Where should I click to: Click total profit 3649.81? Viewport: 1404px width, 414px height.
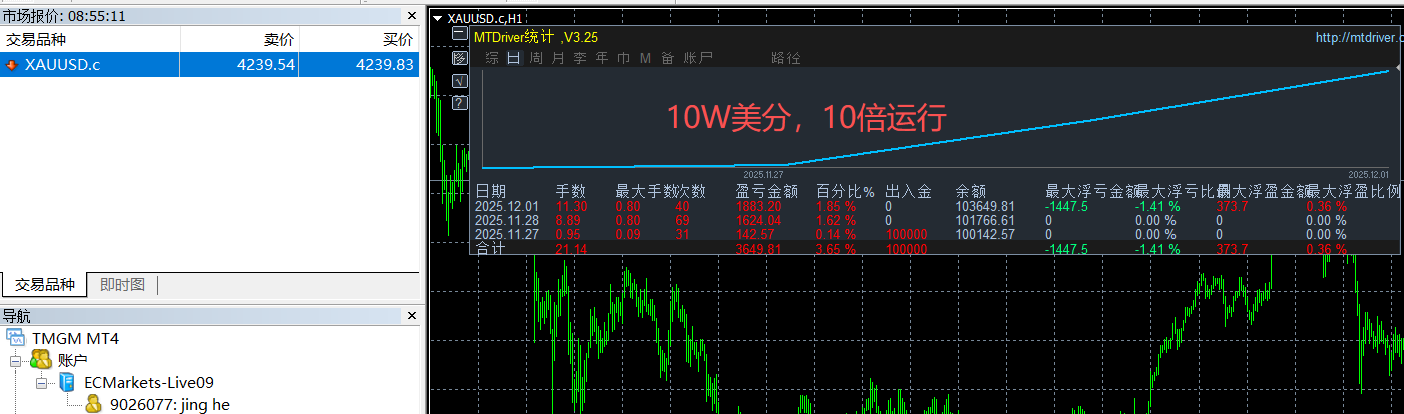(758, 248)
